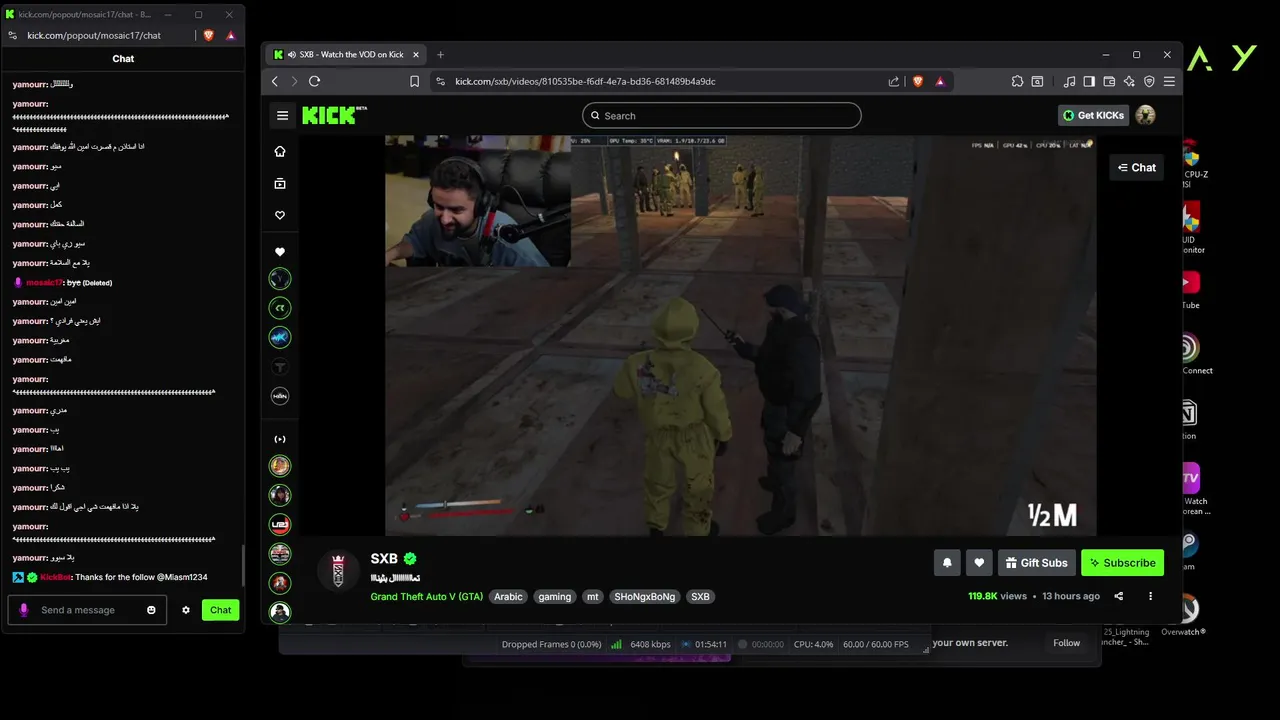
Task: Click the bookmark icon beside address bar
Action: click(x=414, y=82)
